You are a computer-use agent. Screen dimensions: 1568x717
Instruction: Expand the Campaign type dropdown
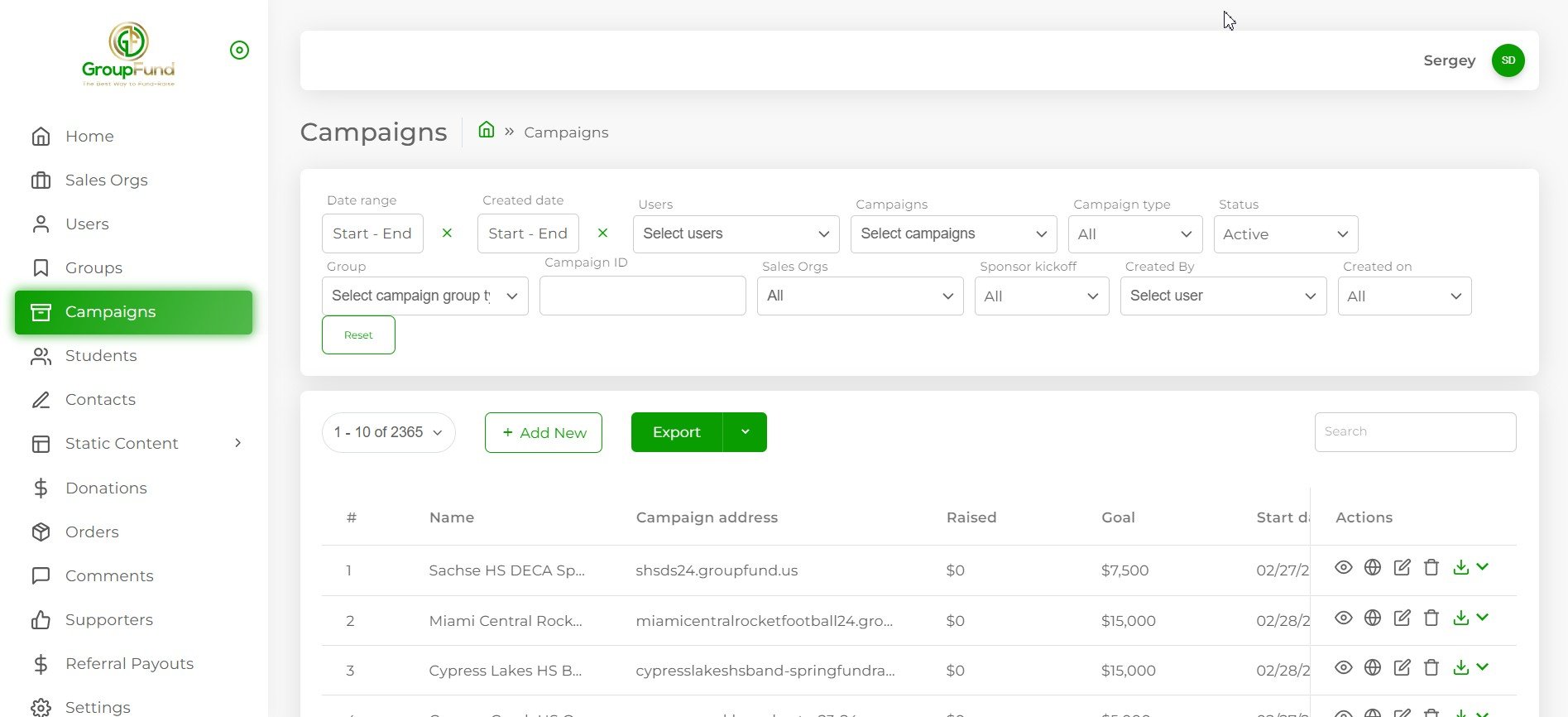pos(1134,234)
